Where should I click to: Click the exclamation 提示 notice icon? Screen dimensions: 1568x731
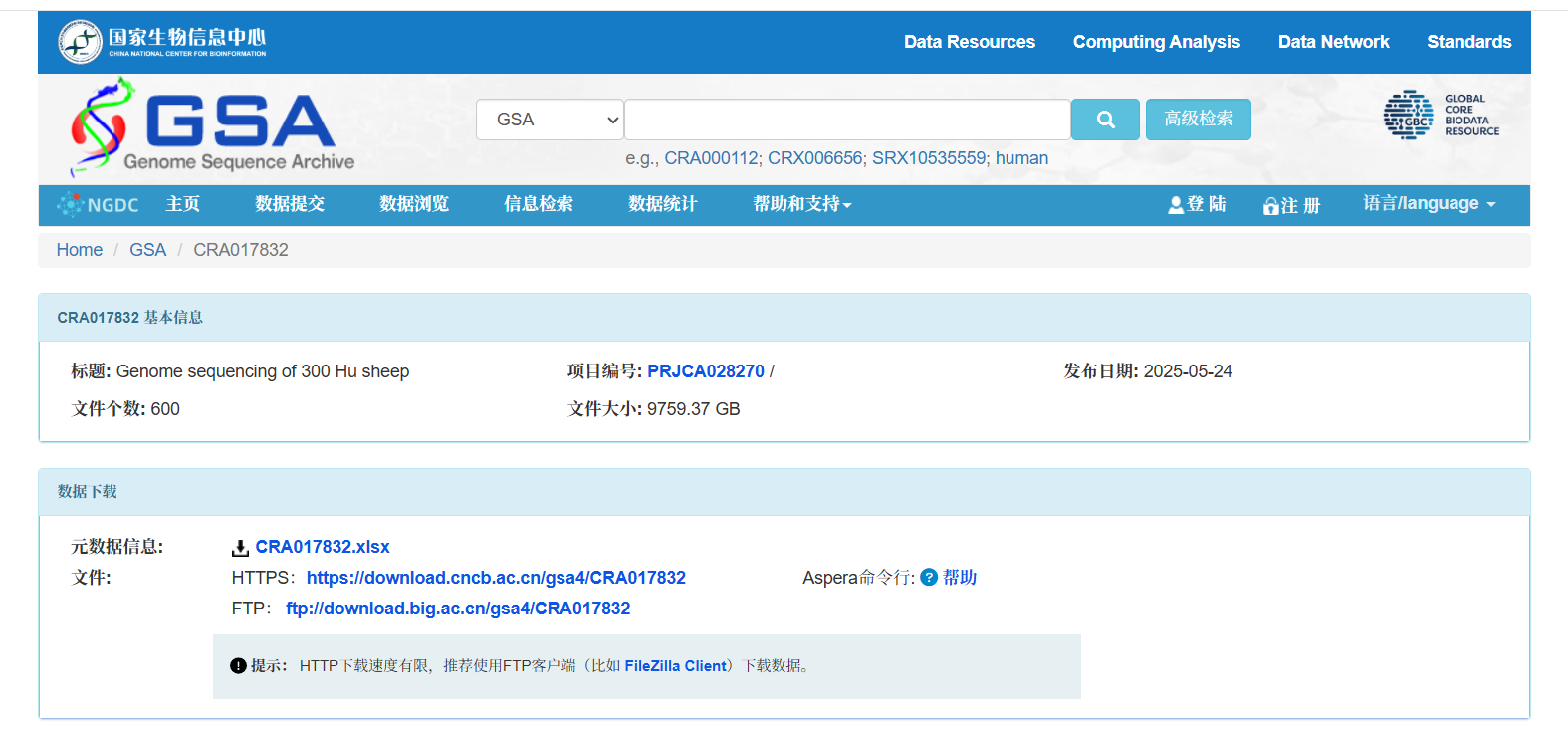click(x=238, y=666)
